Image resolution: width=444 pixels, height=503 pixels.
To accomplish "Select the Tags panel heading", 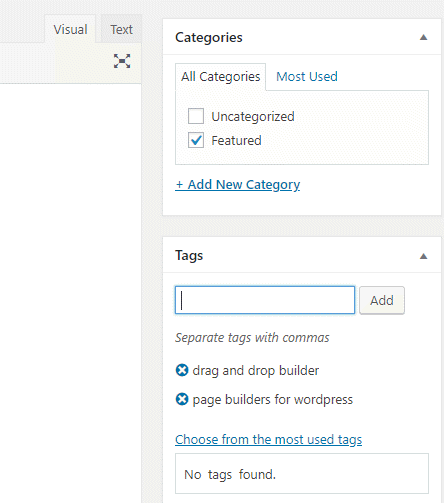I will tap(189, 256).
